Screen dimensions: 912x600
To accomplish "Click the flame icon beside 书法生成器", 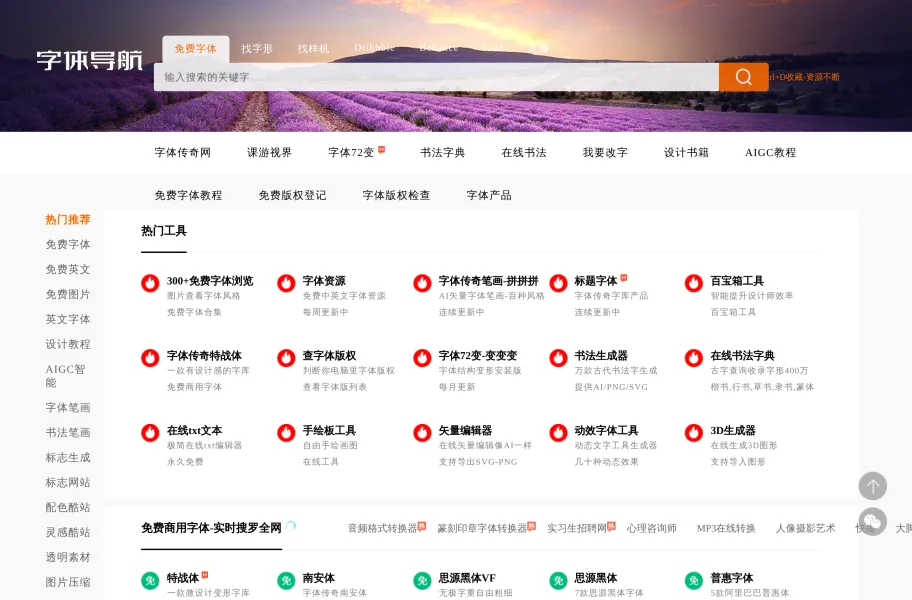I will point(558,358).
